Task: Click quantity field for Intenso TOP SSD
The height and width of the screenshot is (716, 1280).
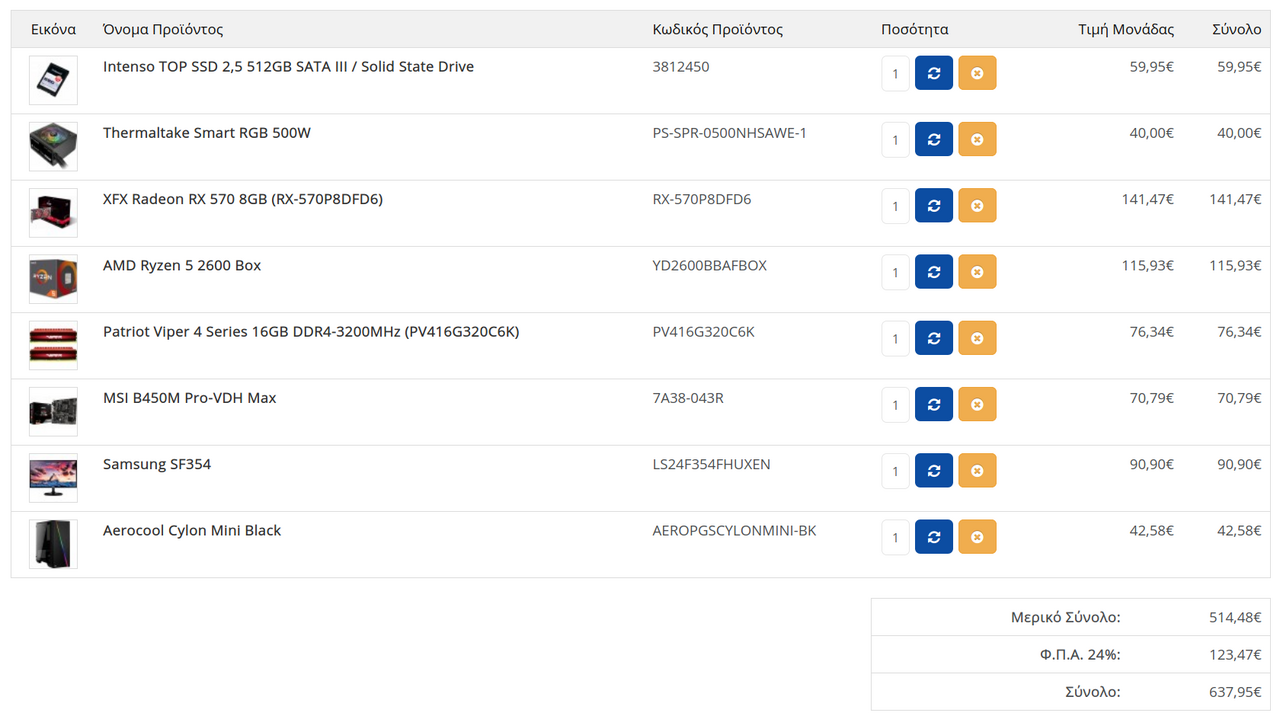Action: pos(895,73)
